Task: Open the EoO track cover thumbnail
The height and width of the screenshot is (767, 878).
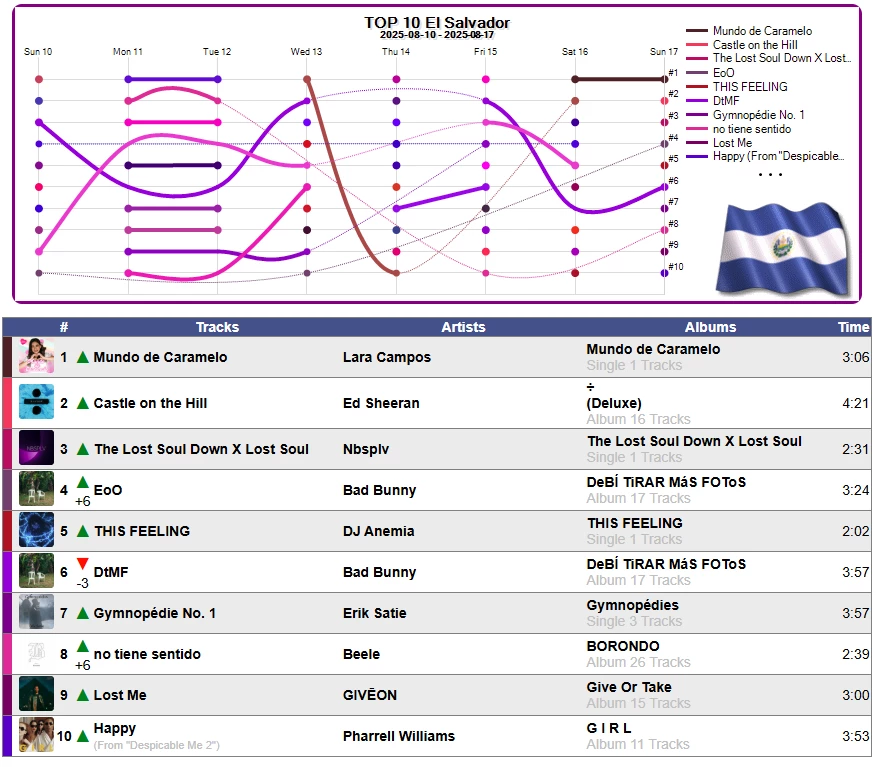Action: click(36, 489)
